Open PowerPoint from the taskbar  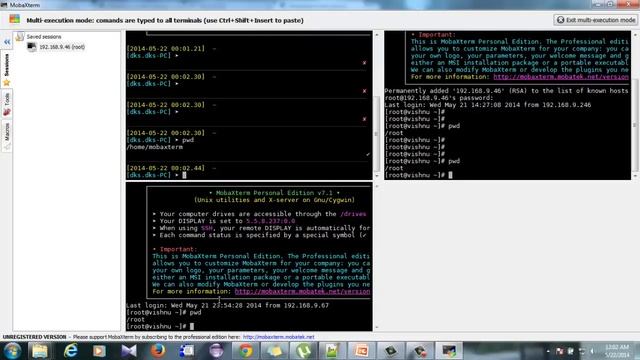tap(362, 351)
